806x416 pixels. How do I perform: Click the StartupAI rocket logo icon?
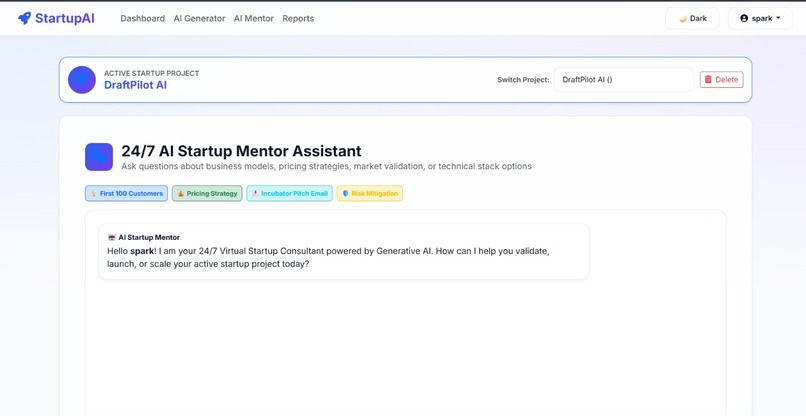[x=24, y=19]
